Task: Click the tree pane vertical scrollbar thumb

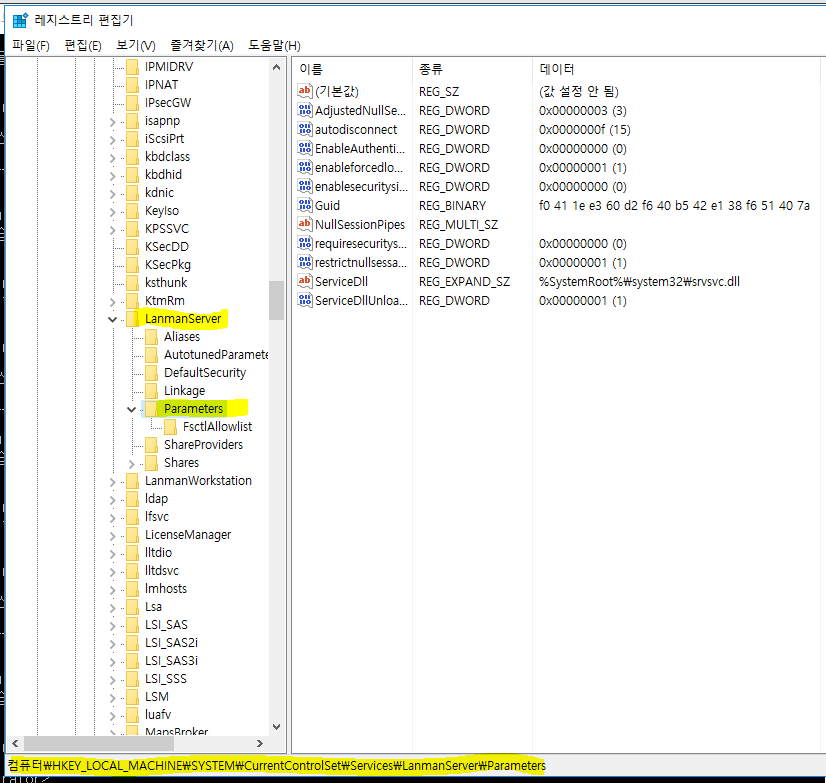Action: 277,300
